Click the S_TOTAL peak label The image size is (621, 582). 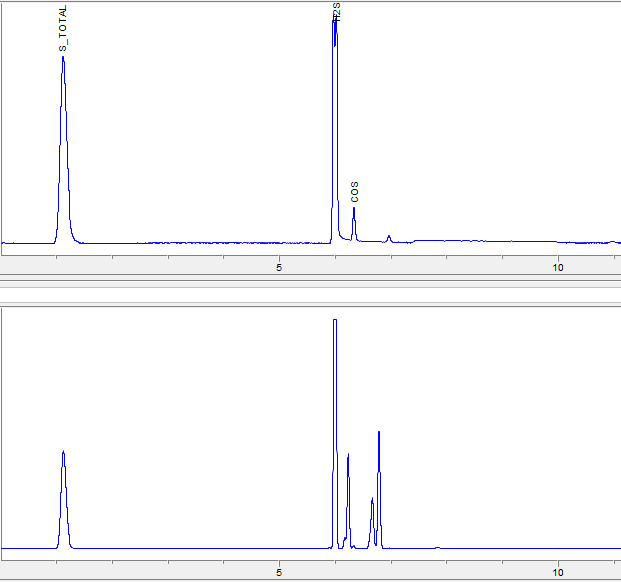pyautogui.click(x=63, y=29)
